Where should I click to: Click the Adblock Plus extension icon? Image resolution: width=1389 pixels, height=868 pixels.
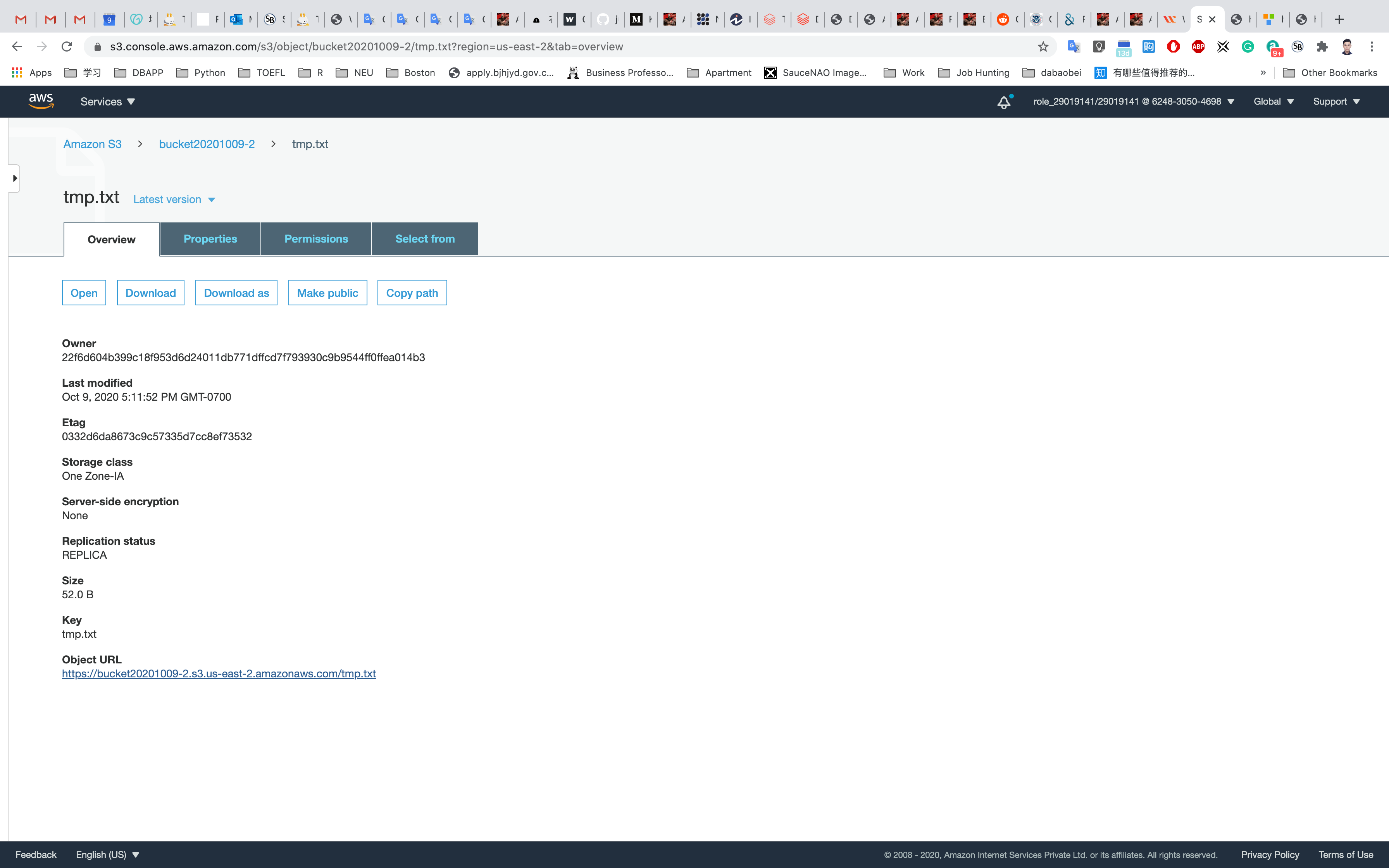pyautogui.click(x=1198, y=46)
